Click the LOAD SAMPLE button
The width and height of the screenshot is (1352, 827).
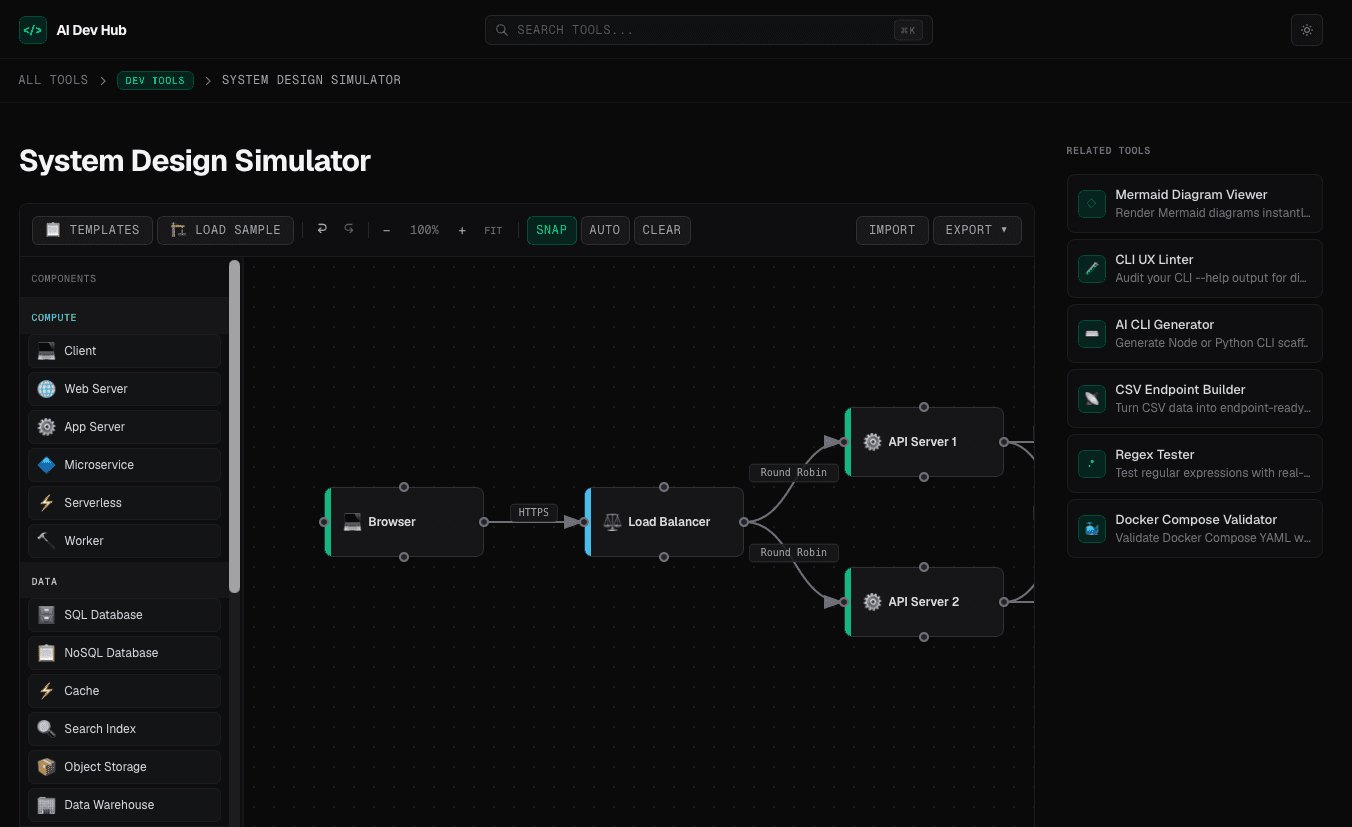tap(225, 230)
